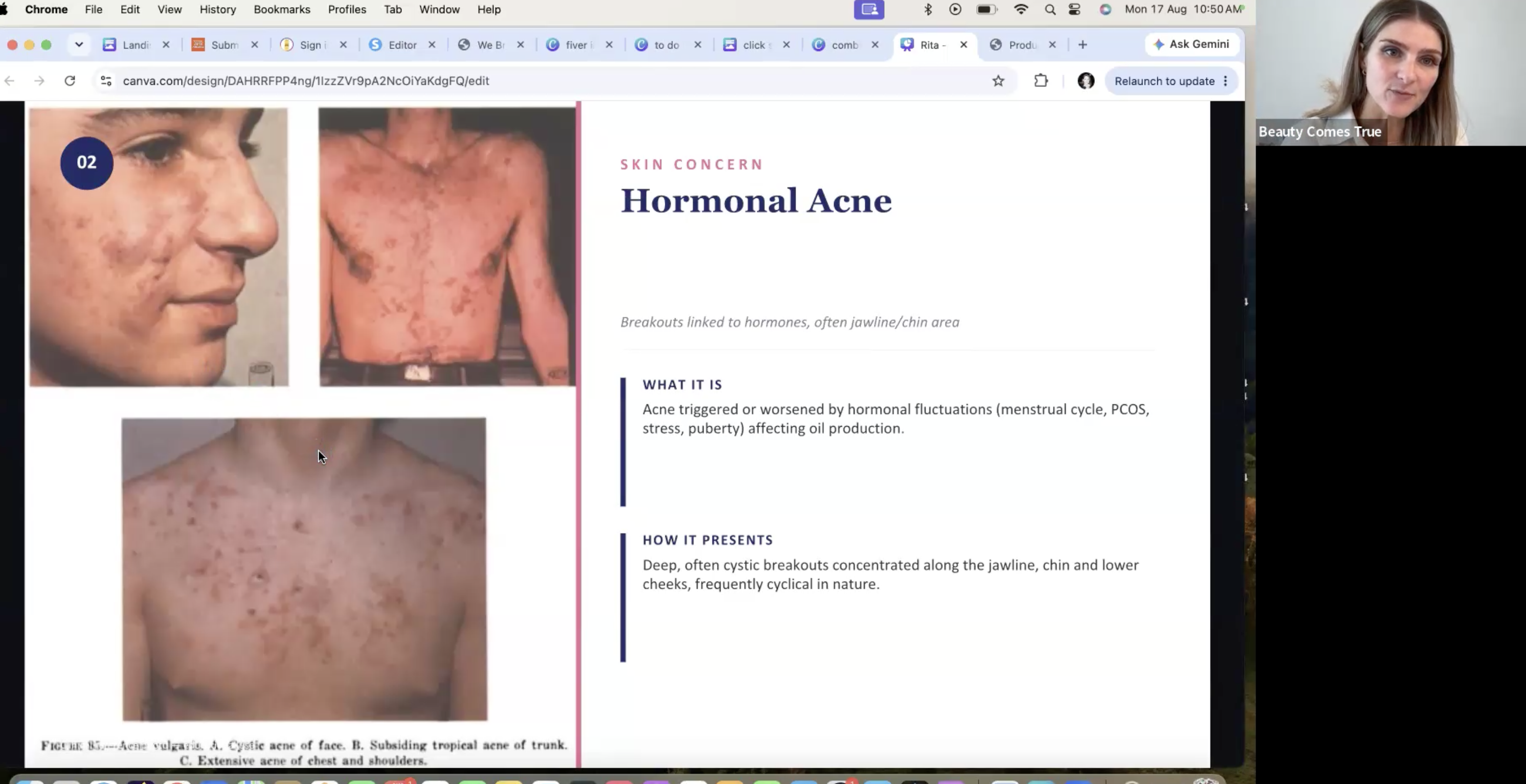Open the Edit menu
Screen dimensions: 1526x784
pyautogui.click(x=130, y=10)
